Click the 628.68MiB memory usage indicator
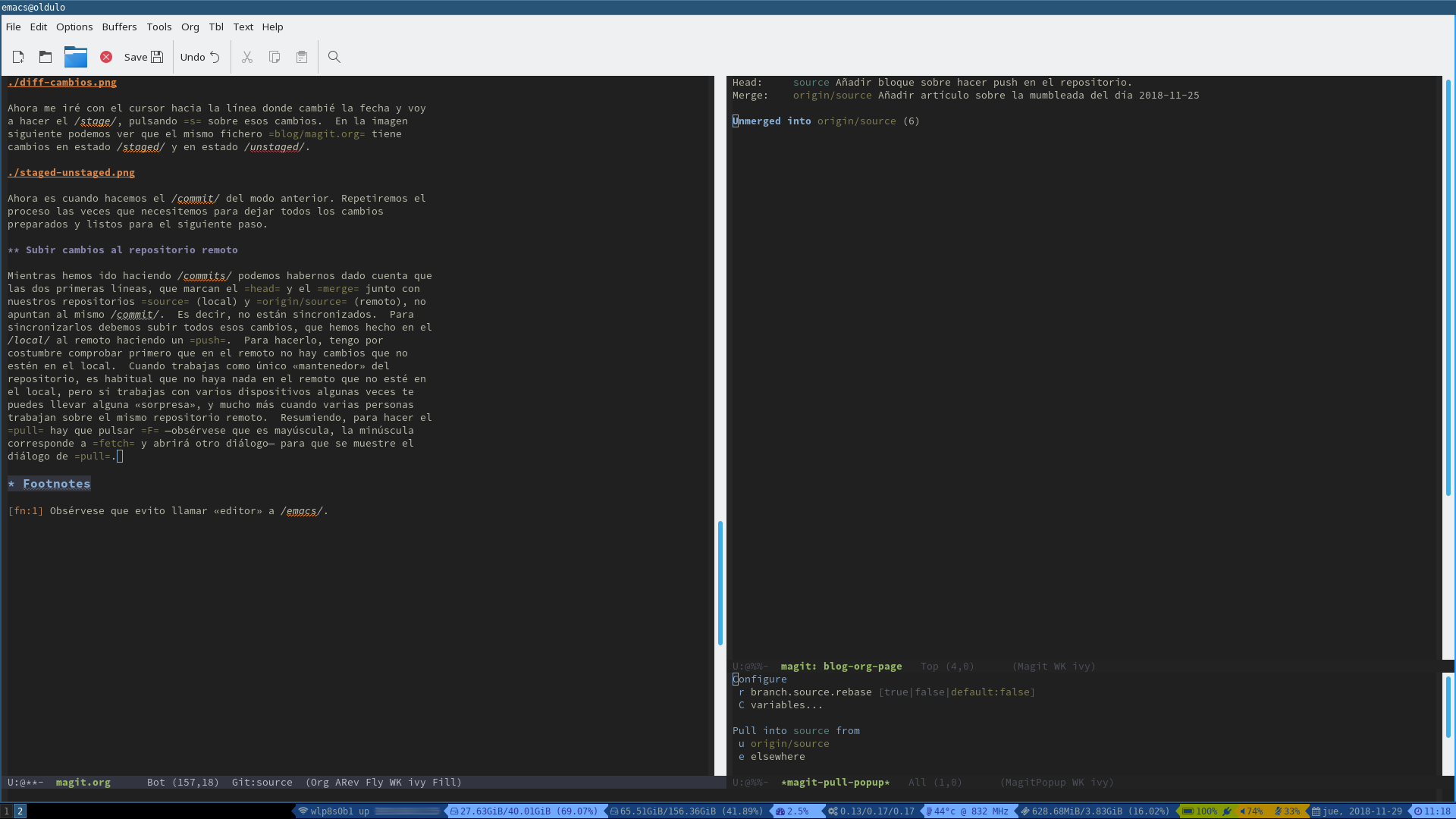The width and height of the screenshot is (1456, 819). pos(1095,811)
